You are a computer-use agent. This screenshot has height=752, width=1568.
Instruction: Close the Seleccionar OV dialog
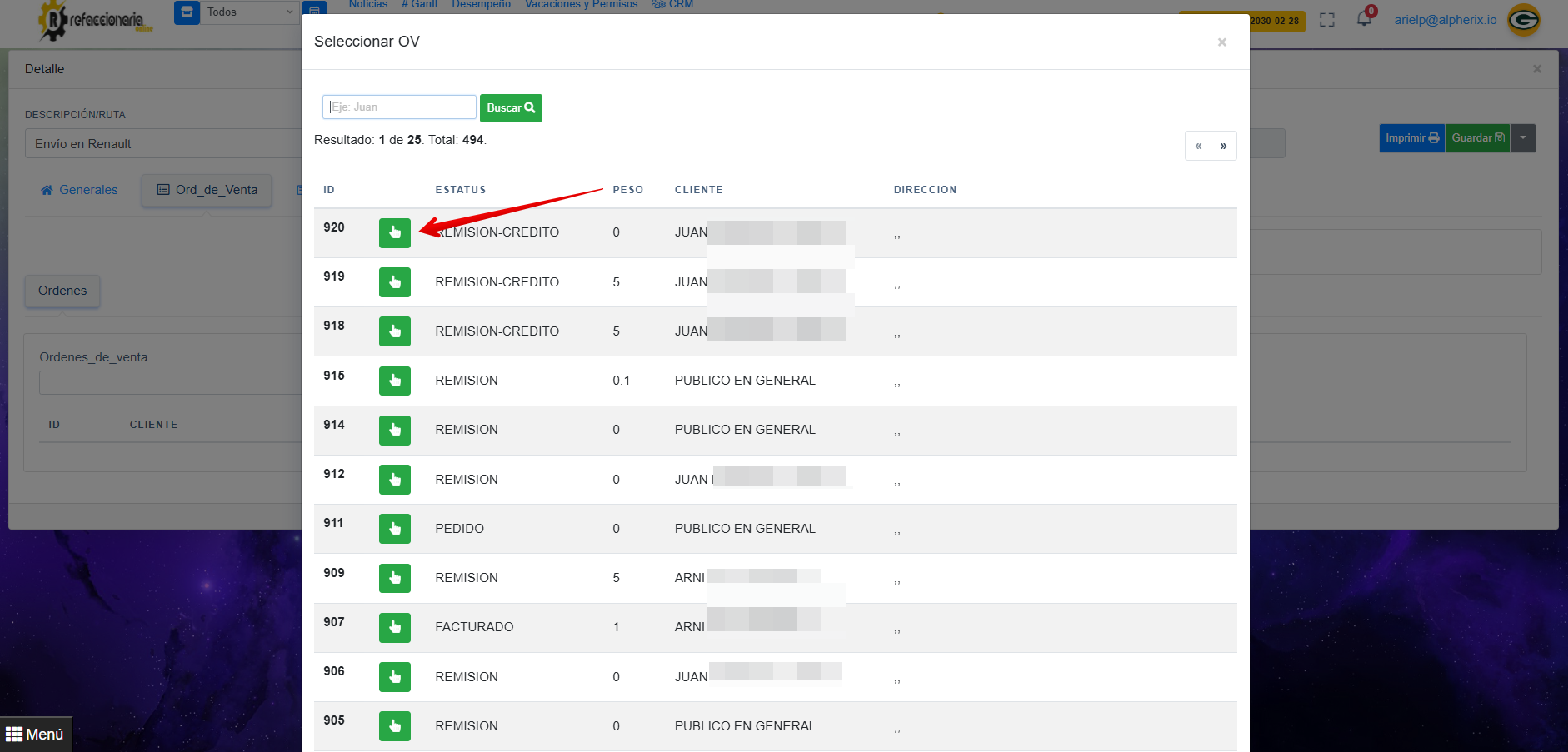coord(1221,42)
